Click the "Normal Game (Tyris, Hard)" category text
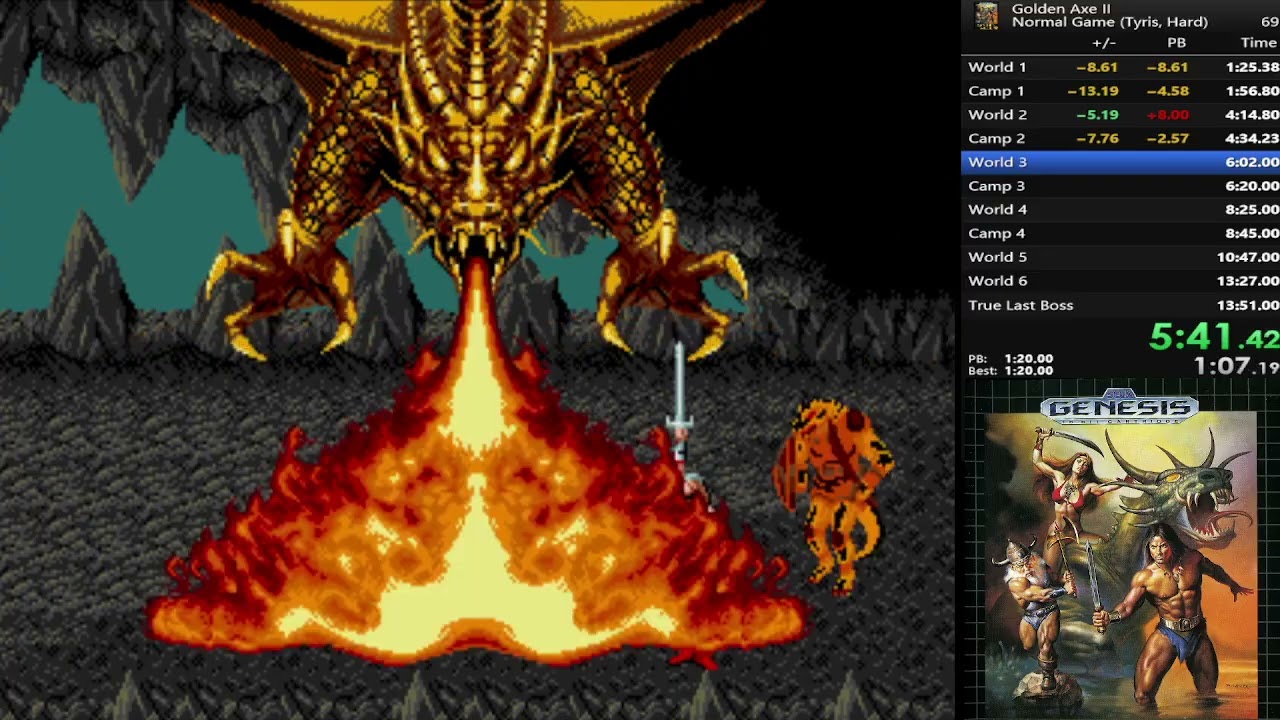1280x720 pixels. tap(1109, 22)
